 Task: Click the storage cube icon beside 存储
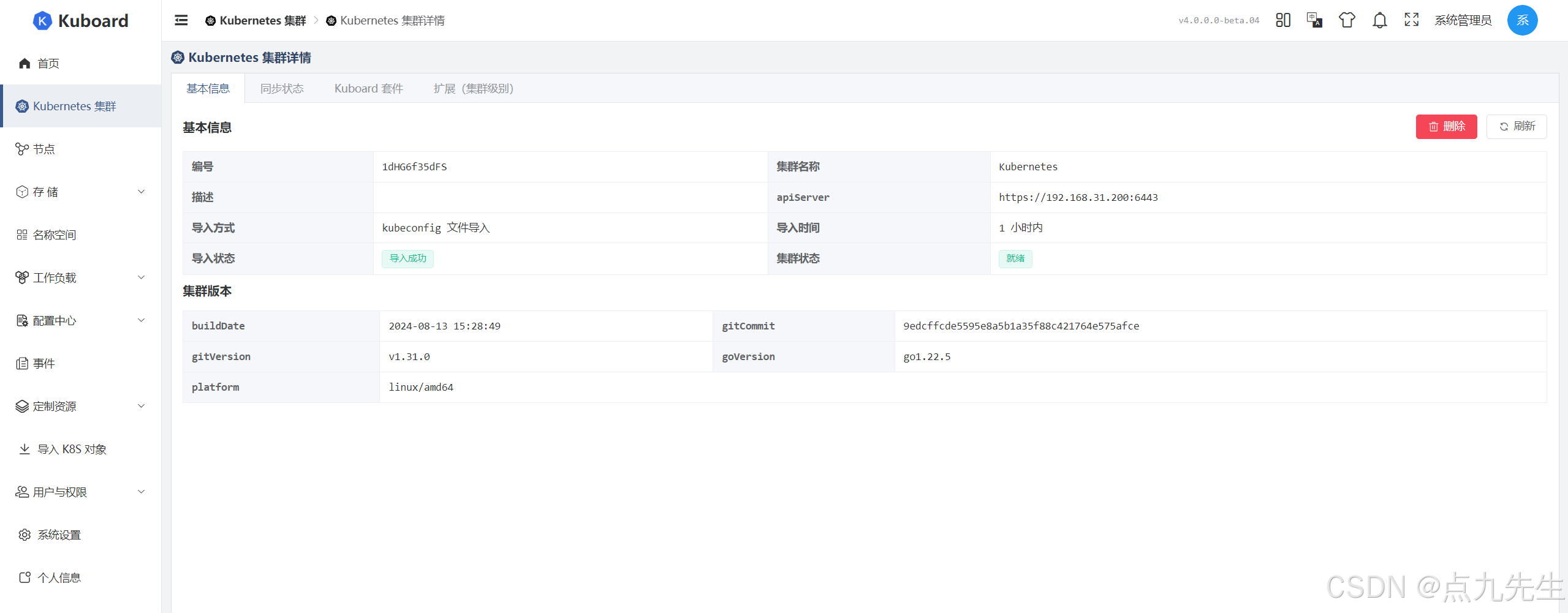tap(22, 192)
